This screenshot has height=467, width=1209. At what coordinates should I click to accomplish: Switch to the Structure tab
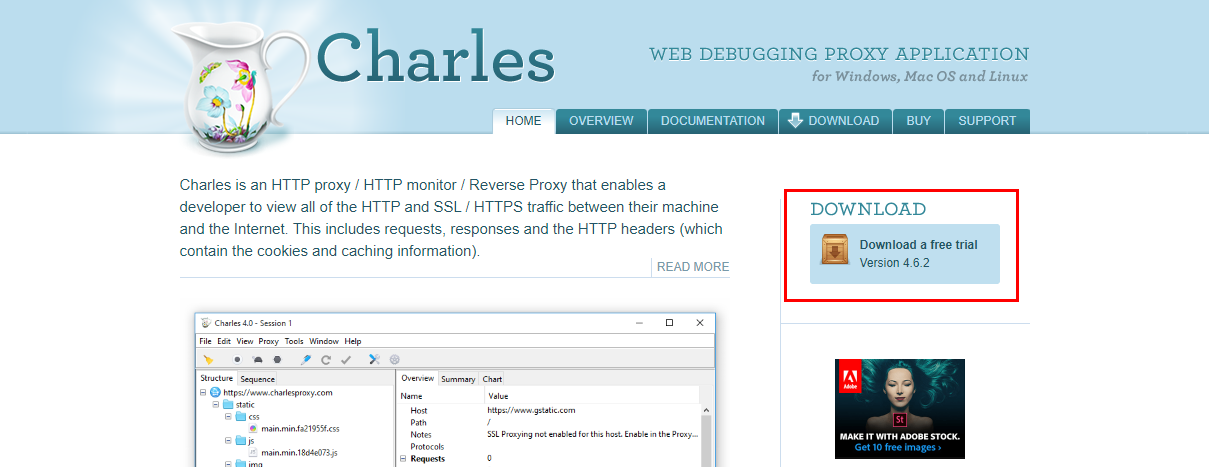pos(216,378)
